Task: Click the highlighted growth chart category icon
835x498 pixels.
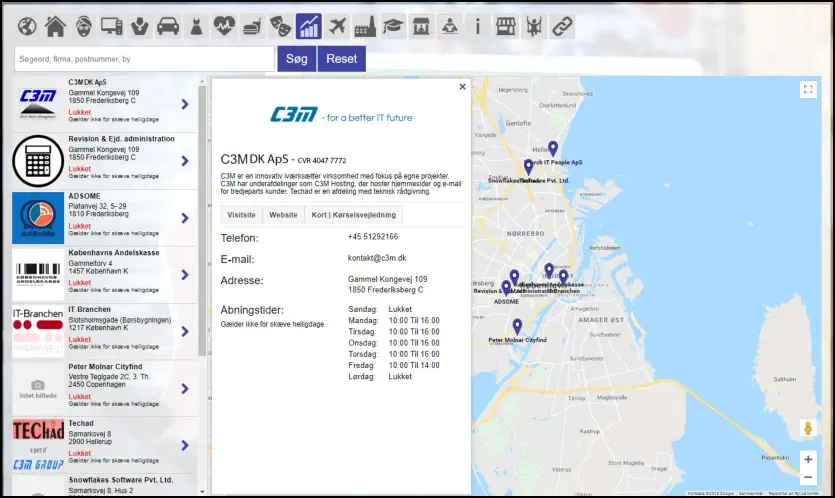Action: pos(309,26)
